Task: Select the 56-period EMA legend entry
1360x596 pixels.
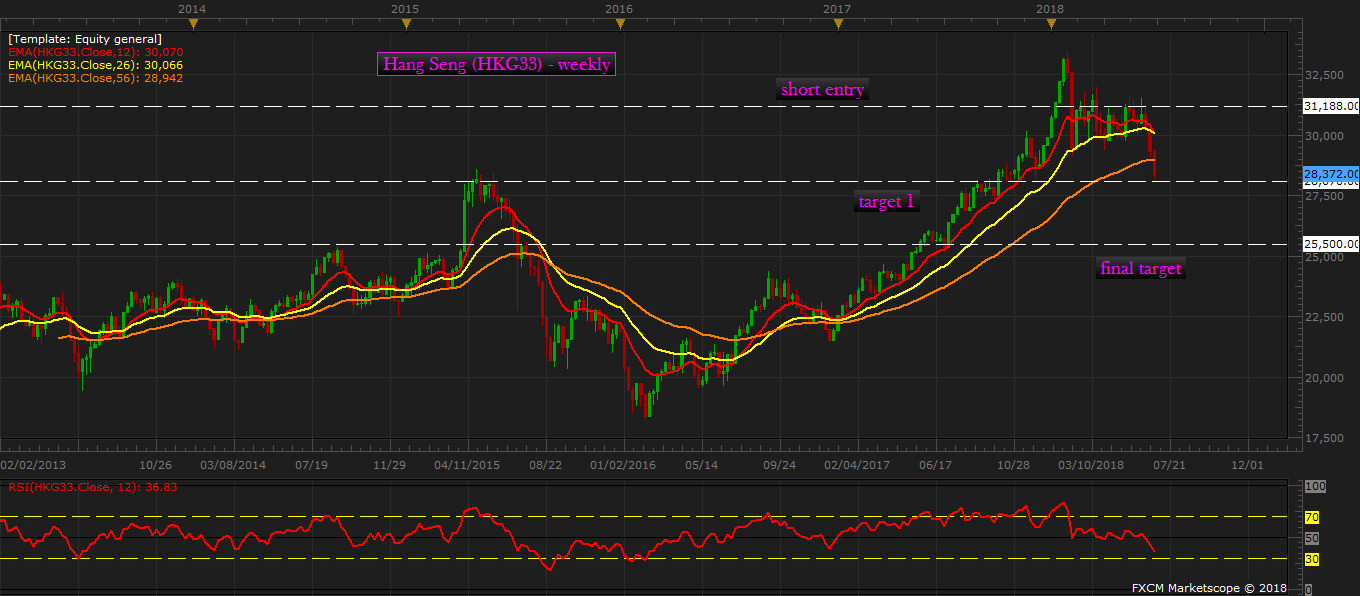Action: [96, 77]
